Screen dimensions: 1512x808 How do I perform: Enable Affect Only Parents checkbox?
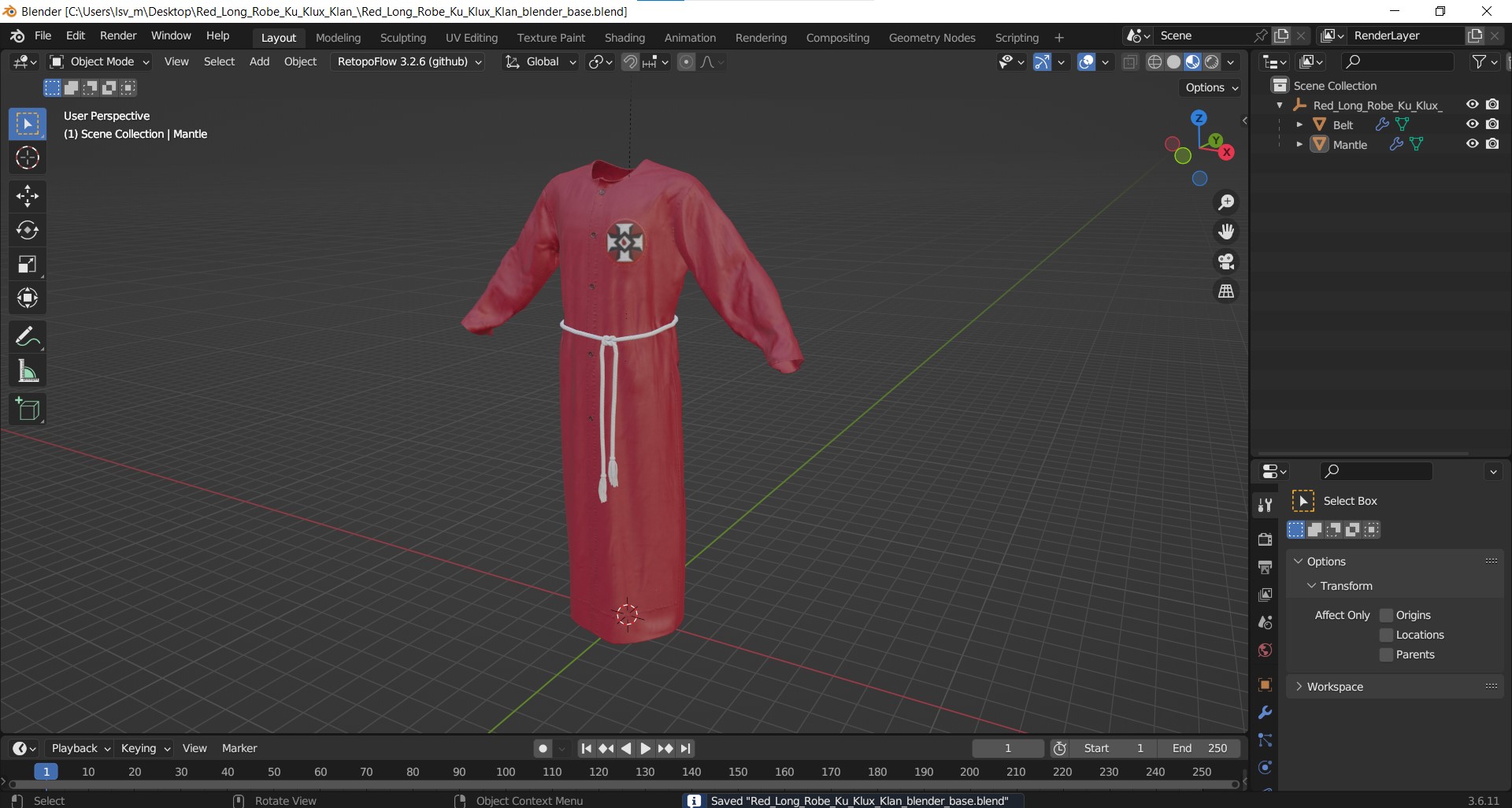pos(1387,654)
